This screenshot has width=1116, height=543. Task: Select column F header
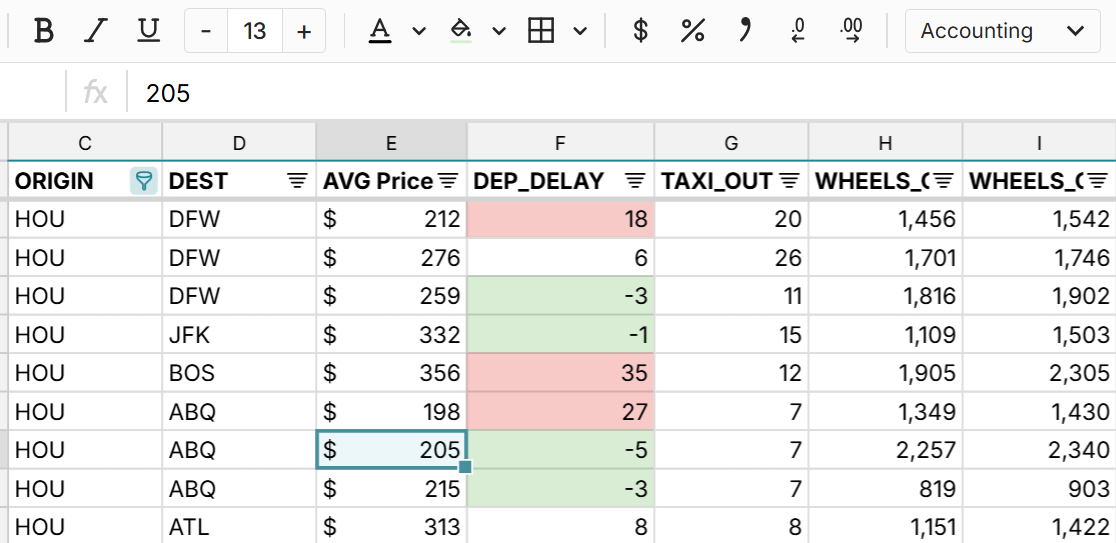560,143
